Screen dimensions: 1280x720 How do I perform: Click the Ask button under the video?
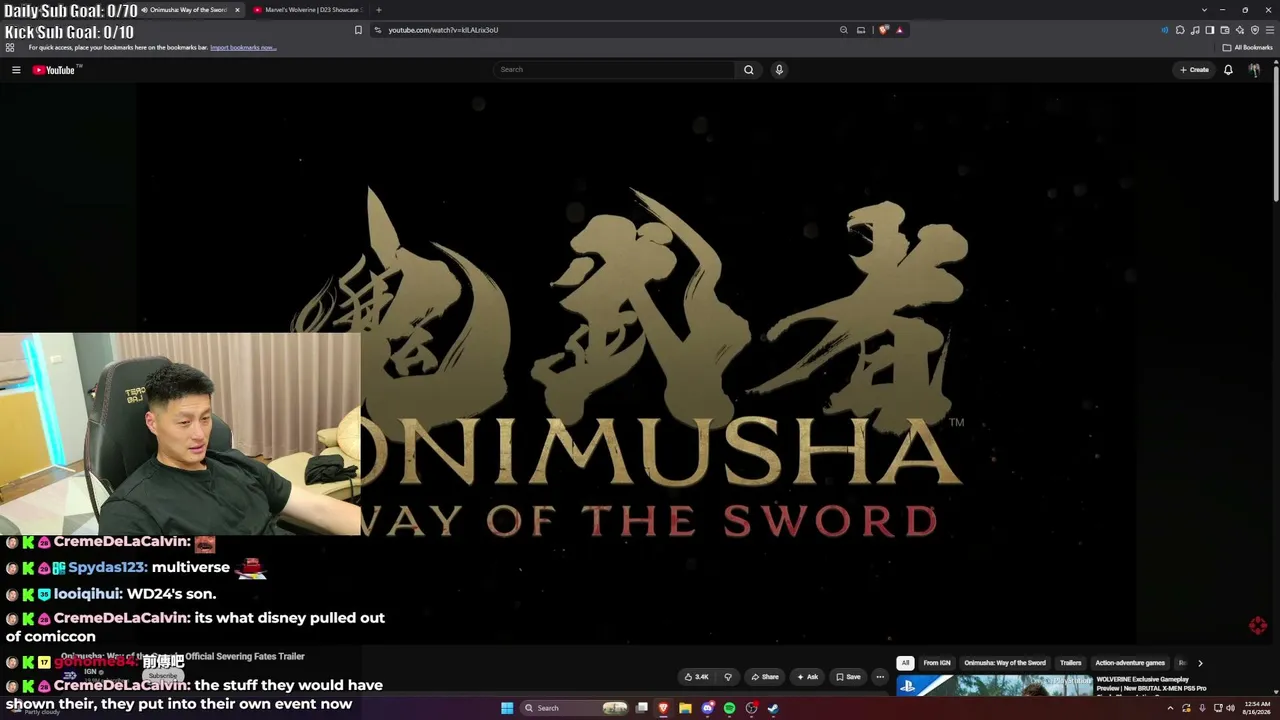pyautogui.click(x=808, y=677)
